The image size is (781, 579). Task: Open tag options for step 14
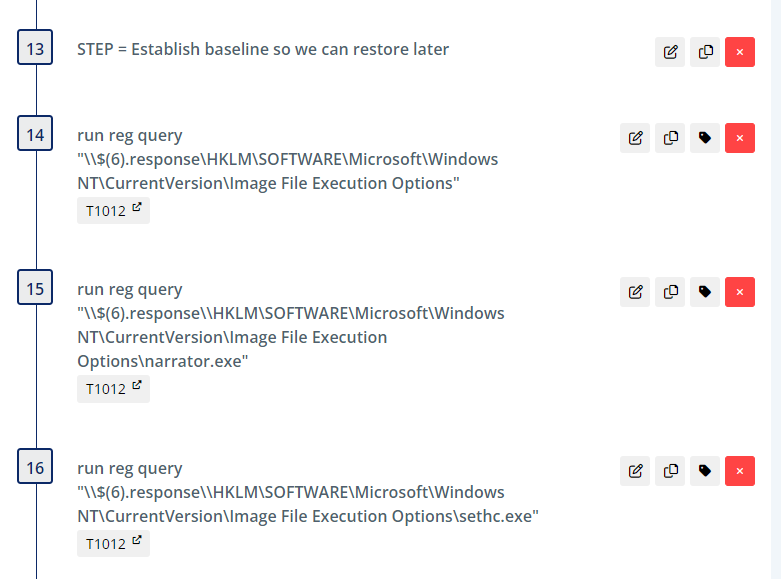pos(705,138)
